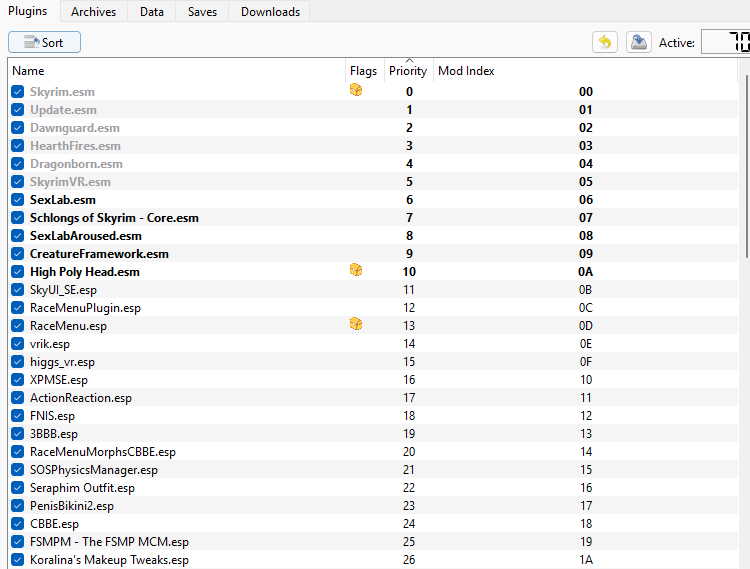Toggle the CBBE.esp checkbox
The image size is (750, 569).
click(x=18, y=524)
